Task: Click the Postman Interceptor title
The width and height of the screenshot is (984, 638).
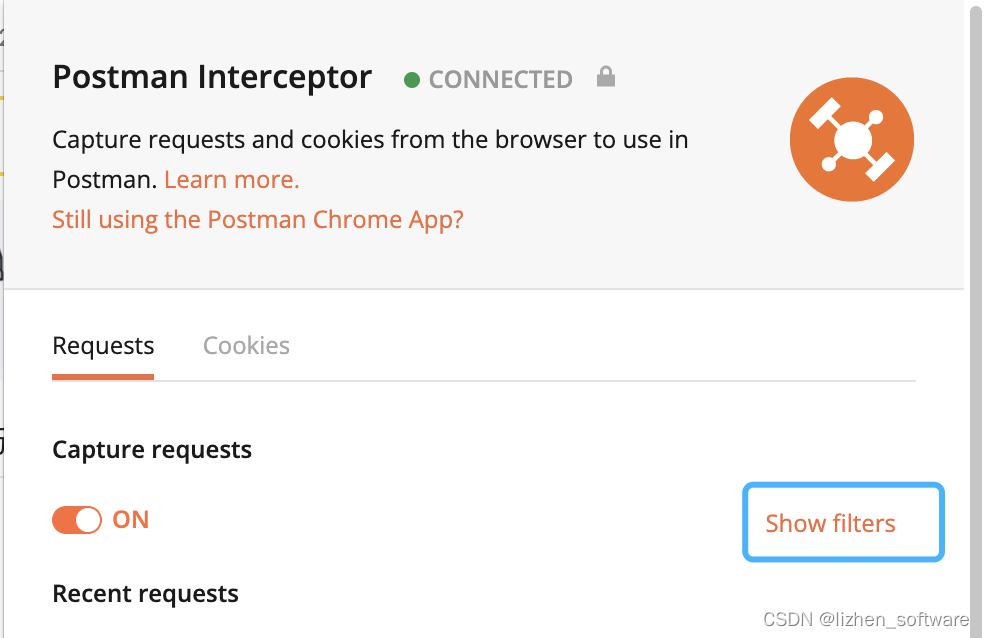Action: coord(212,77)
